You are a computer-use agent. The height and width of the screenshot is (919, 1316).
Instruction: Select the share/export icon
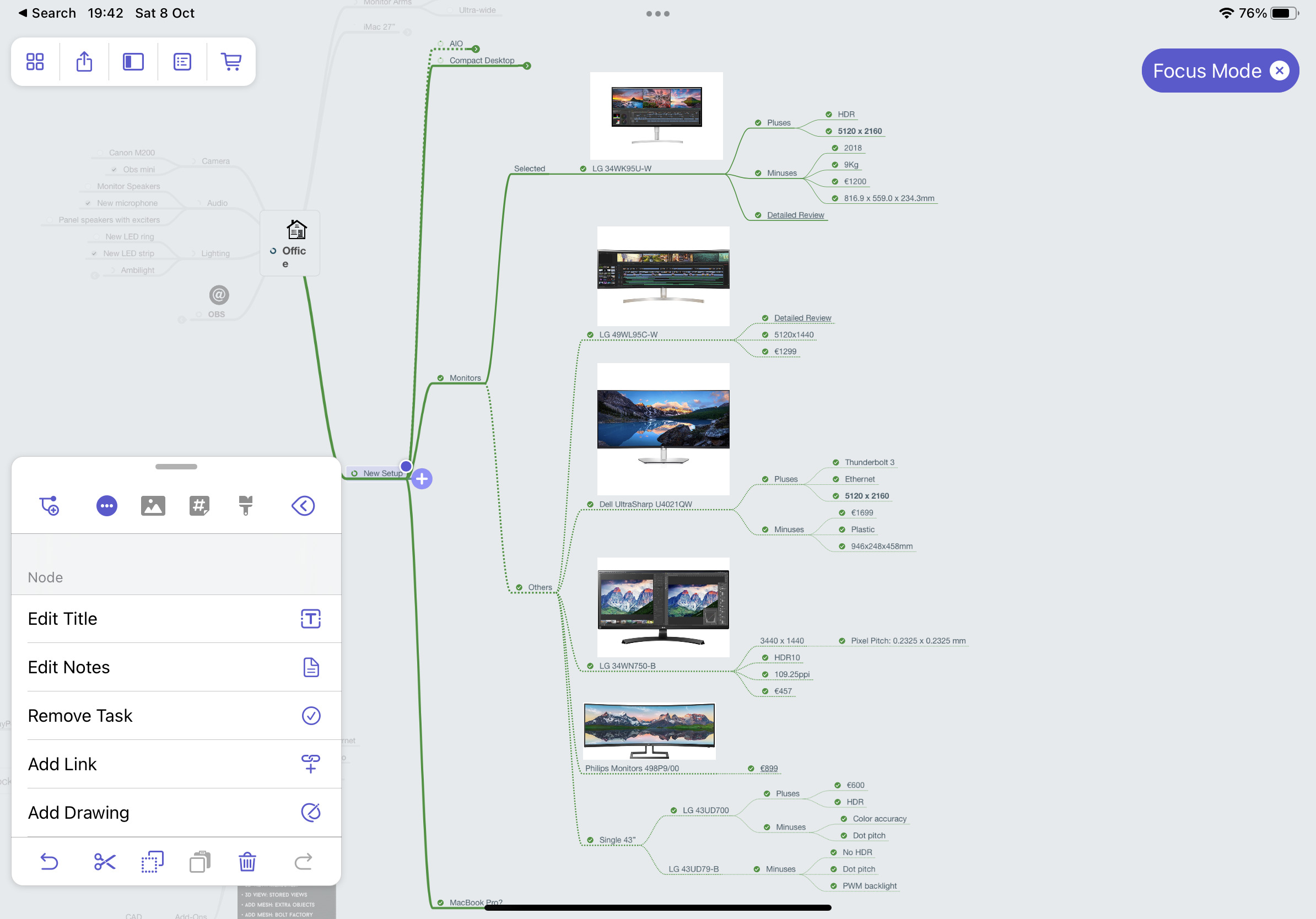click(84, 61)
